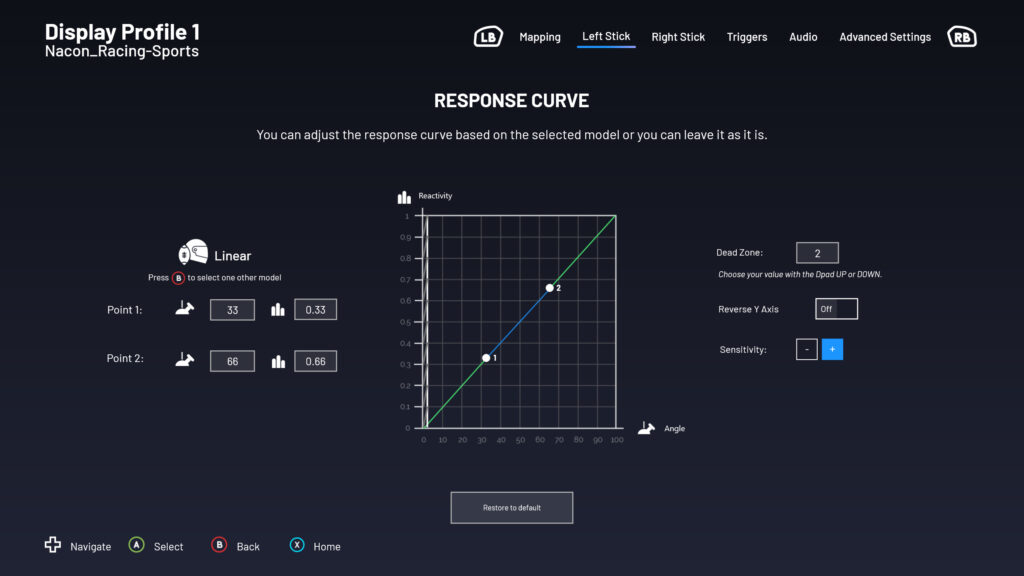Switch to the Right Stick tab
The image size is (1024, 576).
[x=678, y=37]
